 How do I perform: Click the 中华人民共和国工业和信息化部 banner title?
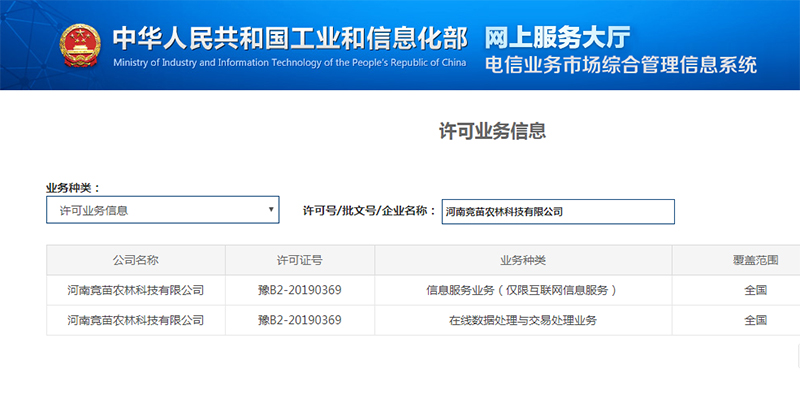pos(290,39)
